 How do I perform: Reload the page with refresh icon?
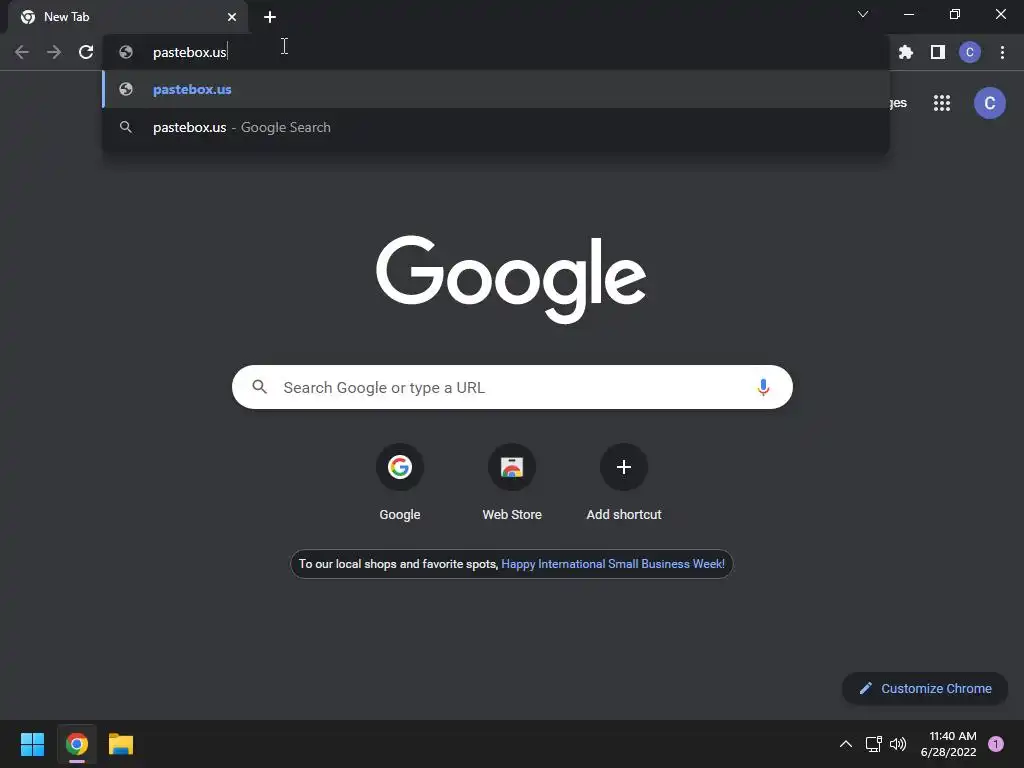(x=86, y=52)
